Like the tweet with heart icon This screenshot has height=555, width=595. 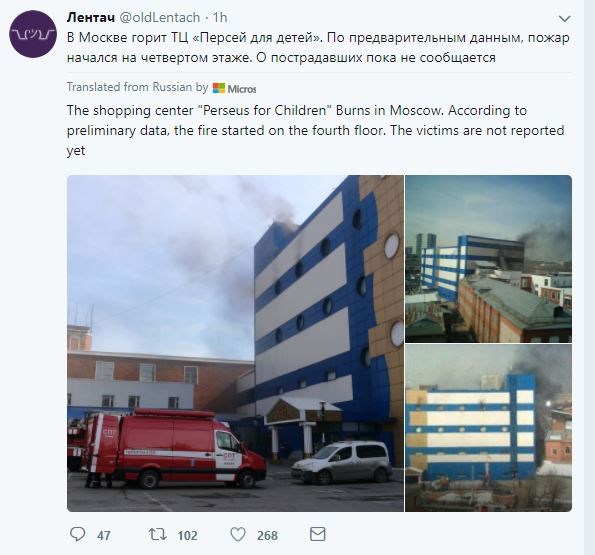point(238,535)
